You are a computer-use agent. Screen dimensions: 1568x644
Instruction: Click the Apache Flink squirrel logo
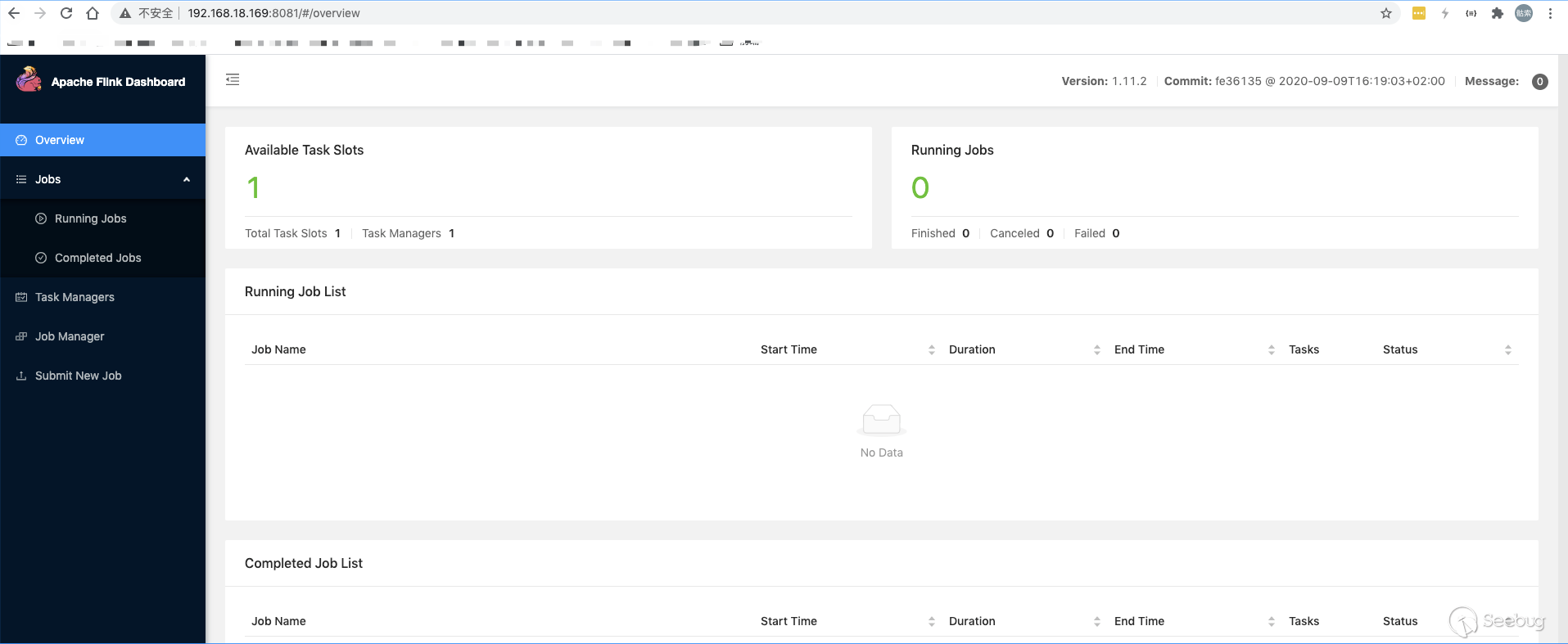pos(29,79)
